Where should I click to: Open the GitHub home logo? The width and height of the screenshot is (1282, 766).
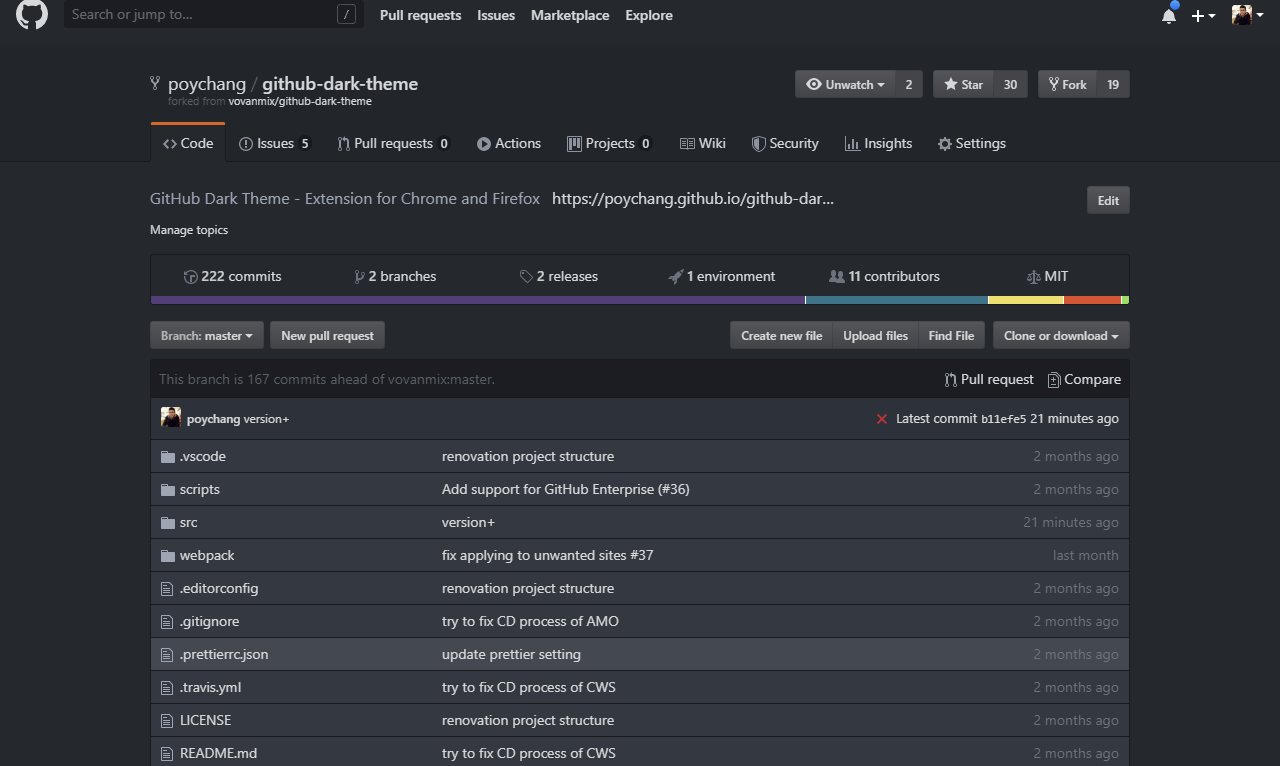(32, 14)
